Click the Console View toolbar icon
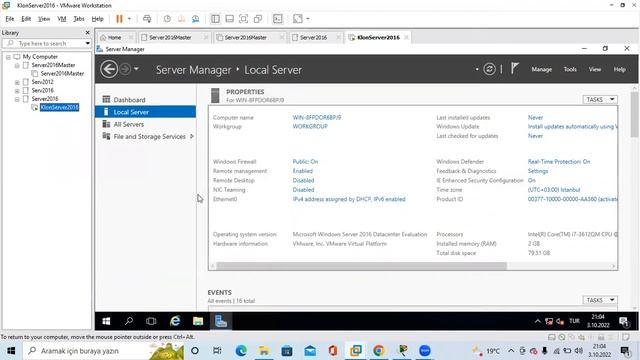Viewport: 640px width, 360px height. pyautogui.click(x=278, y=19)
